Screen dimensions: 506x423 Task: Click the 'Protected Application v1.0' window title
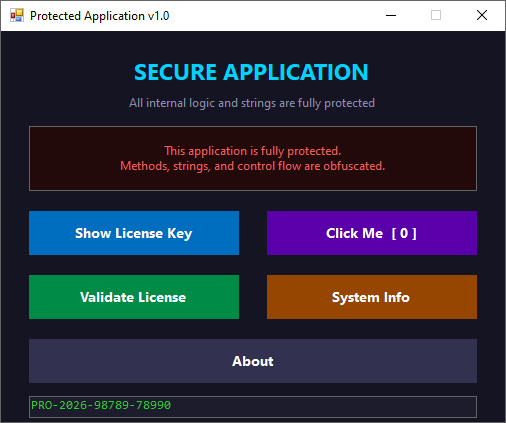100,16
